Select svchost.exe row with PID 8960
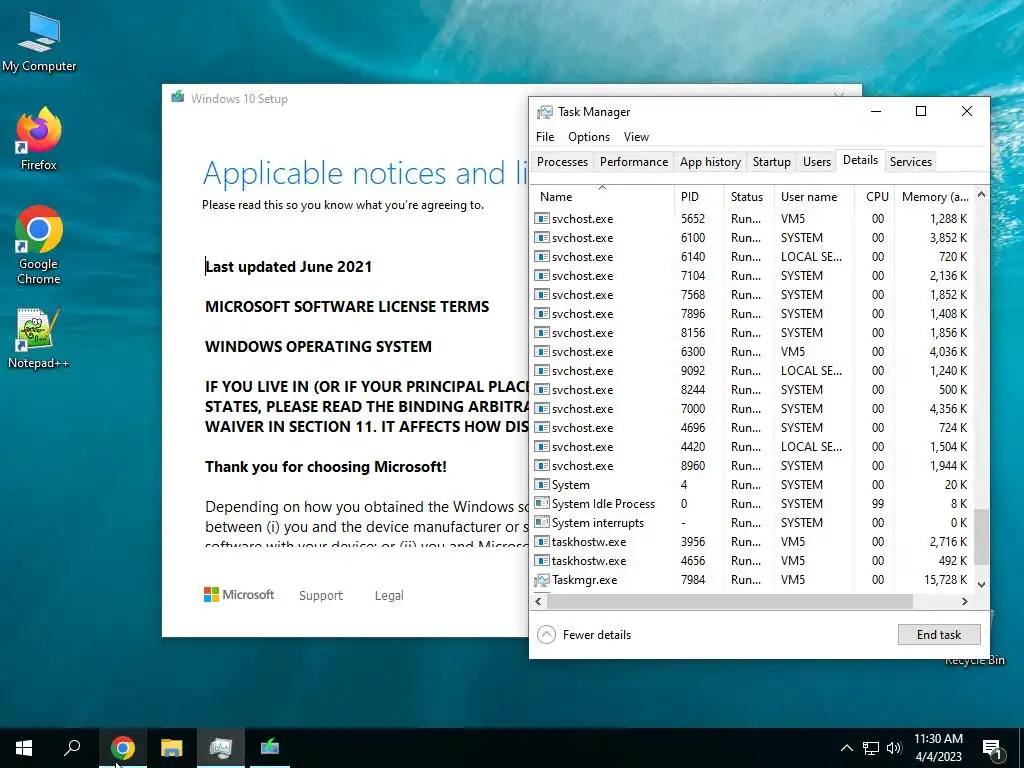 point(752,466)
